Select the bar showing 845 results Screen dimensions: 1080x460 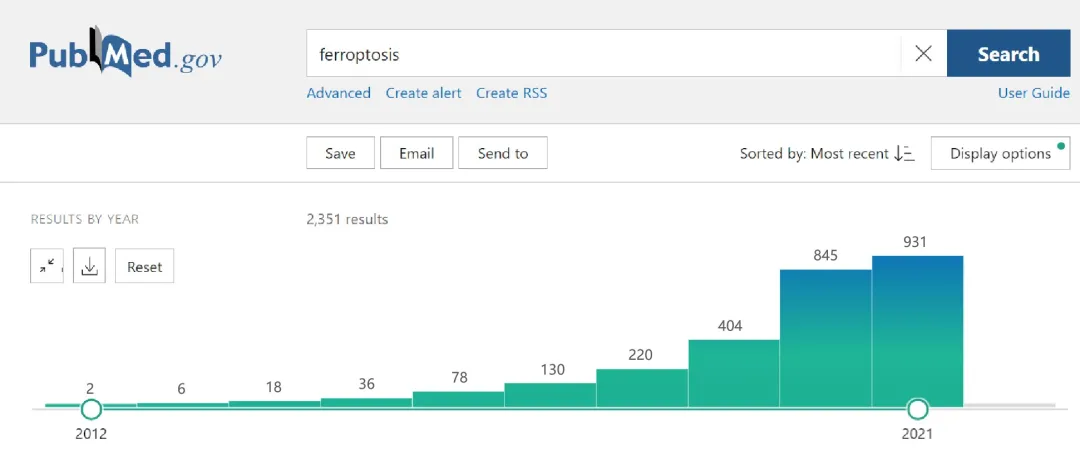(825, 338)
